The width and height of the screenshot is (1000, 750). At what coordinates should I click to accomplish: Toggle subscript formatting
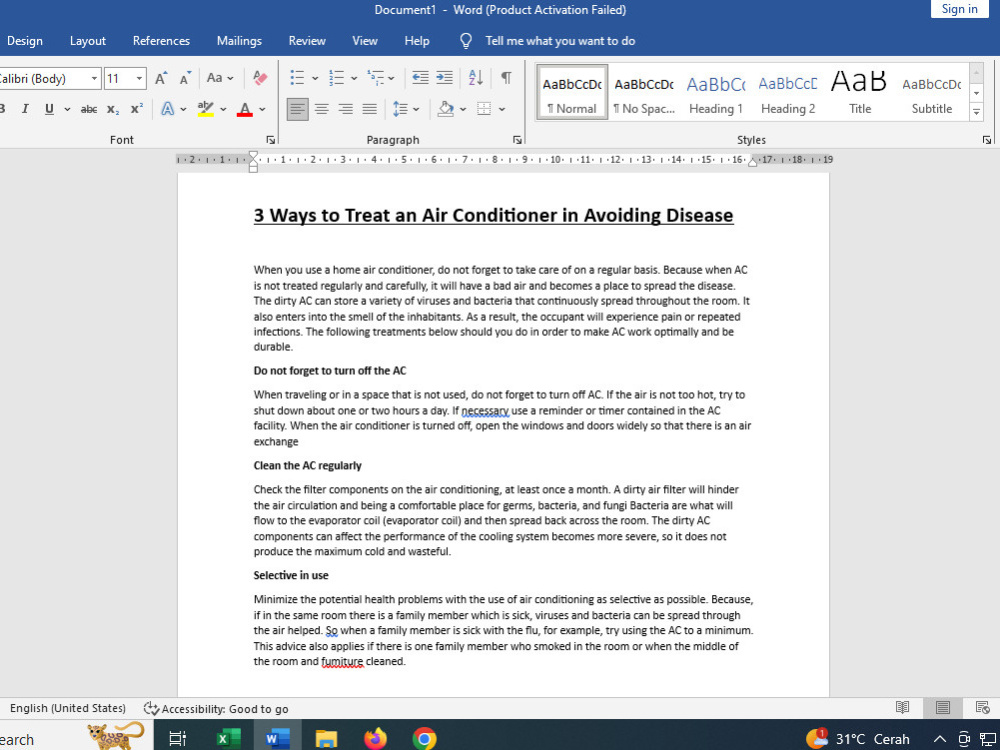coord(113,110)
